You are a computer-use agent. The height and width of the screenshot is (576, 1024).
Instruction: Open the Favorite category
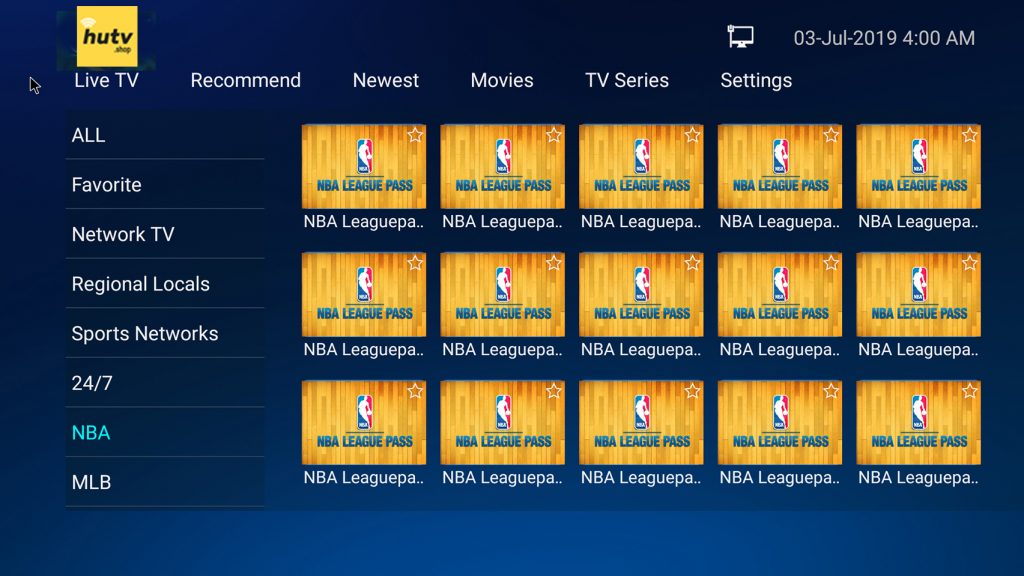pyautogui.click(x=165, y=185)
